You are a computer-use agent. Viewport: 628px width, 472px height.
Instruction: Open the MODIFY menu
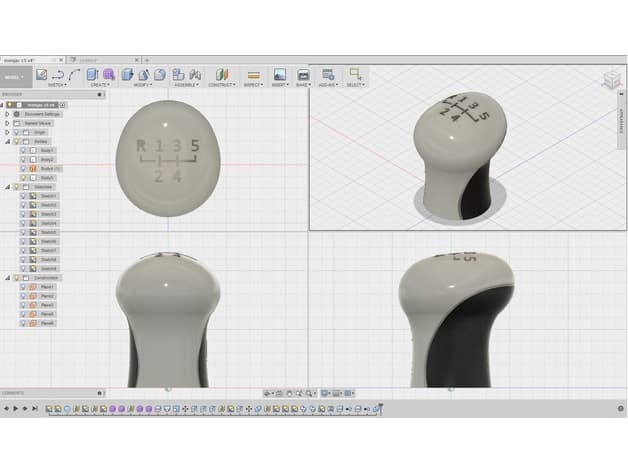click(x=143, y=85)
